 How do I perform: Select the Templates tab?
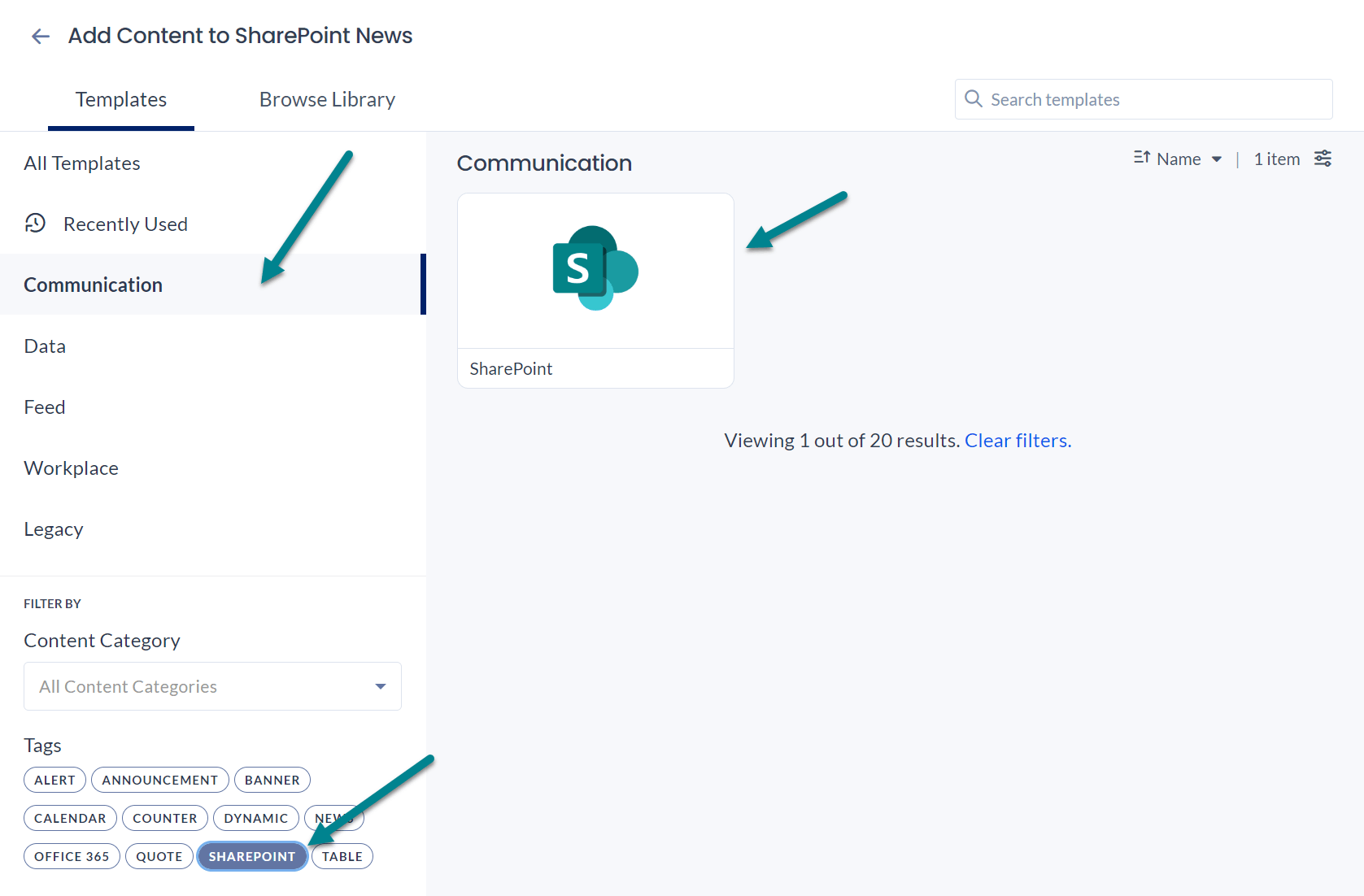[120, 98]
